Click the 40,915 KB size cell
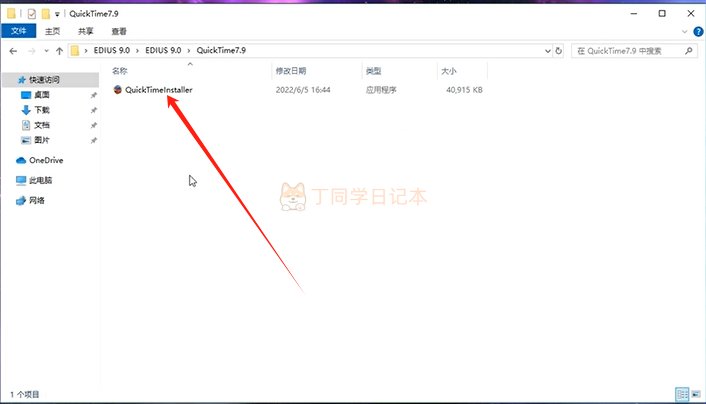 point(464,90)
